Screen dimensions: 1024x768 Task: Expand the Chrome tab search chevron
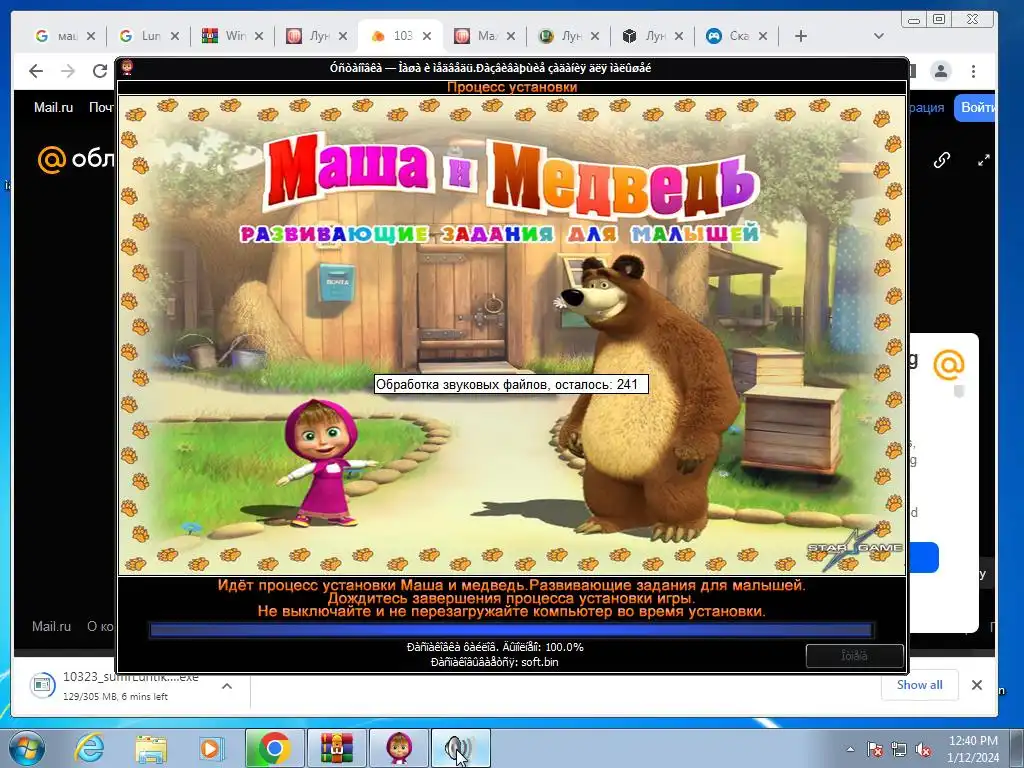(x=878, y=36)
